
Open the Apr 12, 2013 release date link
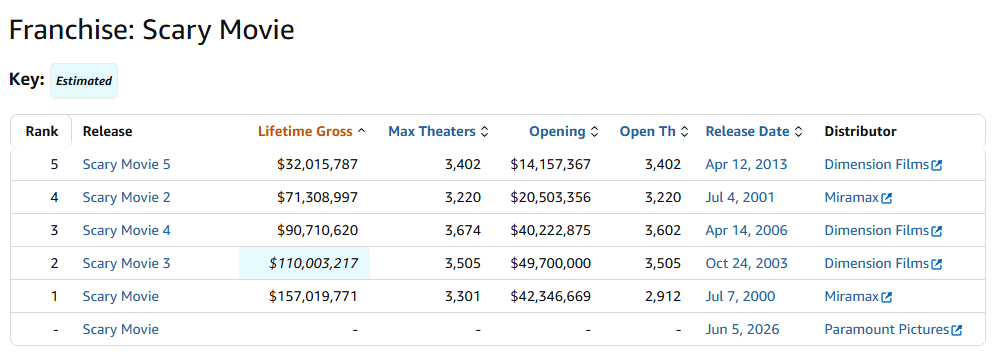(x=746, y=164)
